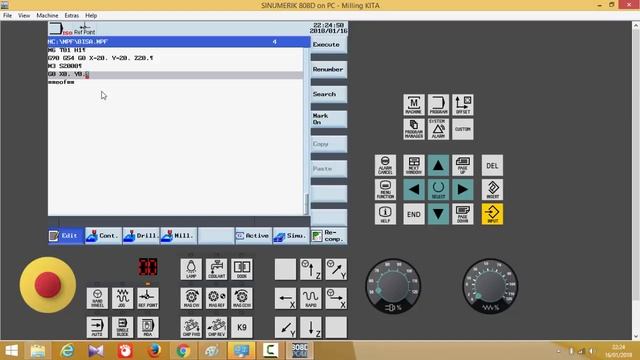Hit the red emergency stop button
The height and width of the screenshot is (360, 640).
coord(48,284)
